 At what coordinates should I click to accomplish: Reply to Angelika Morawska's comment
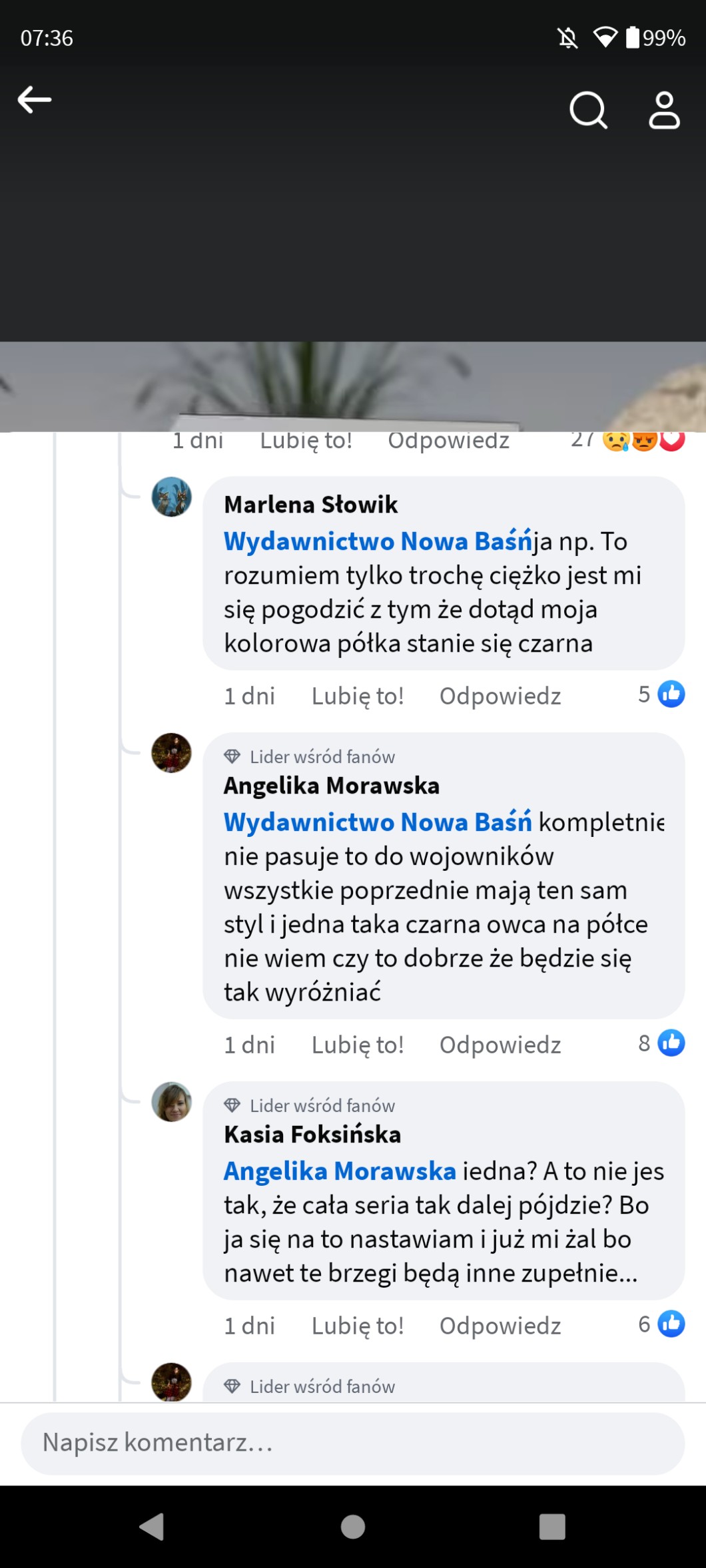(500, 1045)
